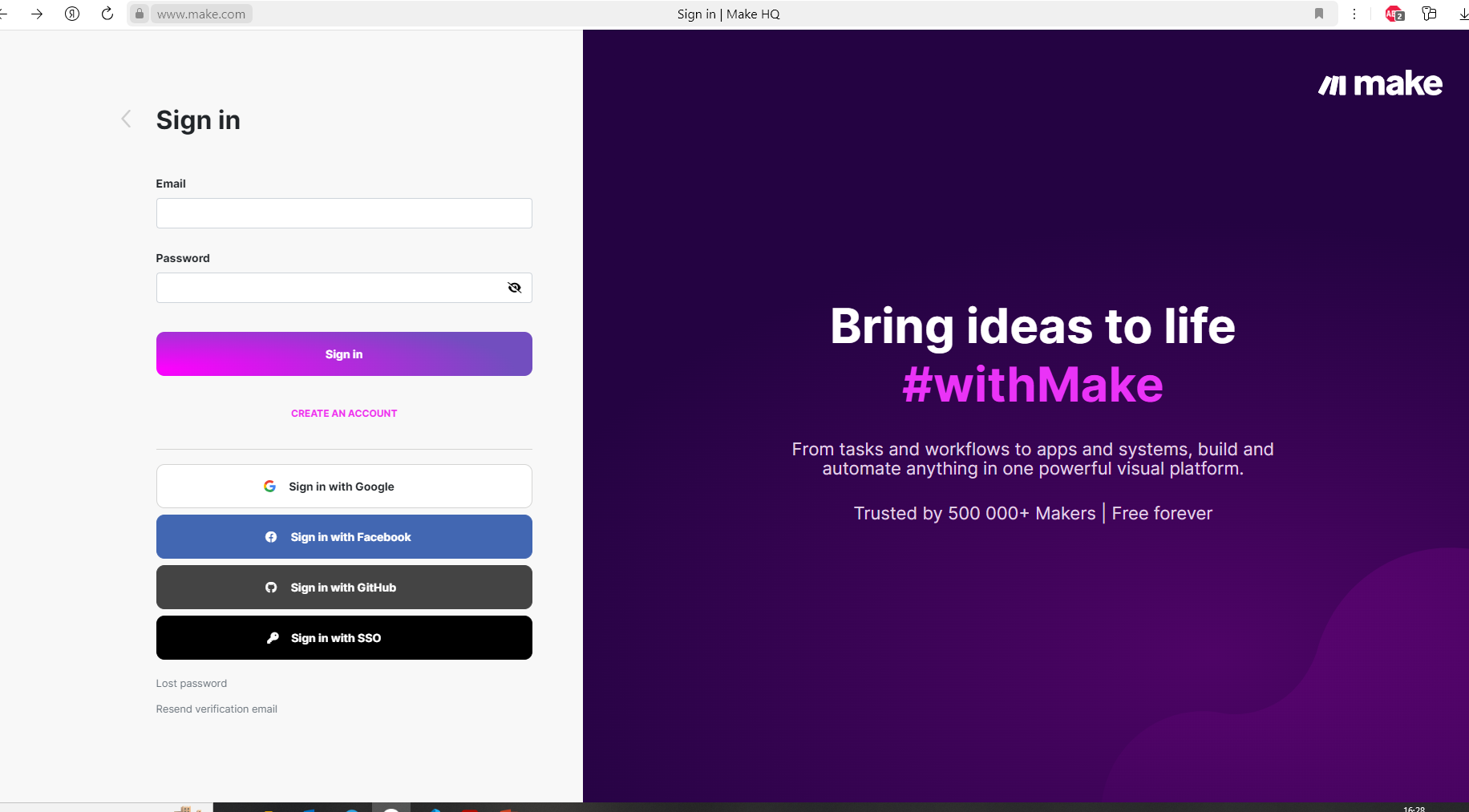Click the www.make.com address bar
This screenshot has height=812, width=1469.
coord(201,14)
